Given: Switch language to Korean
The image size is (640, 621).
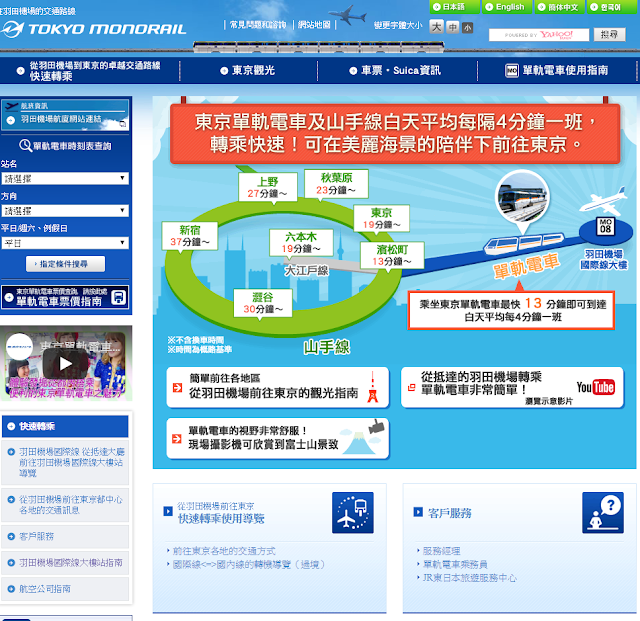Looking at the screenshot, I should [611, 7].
